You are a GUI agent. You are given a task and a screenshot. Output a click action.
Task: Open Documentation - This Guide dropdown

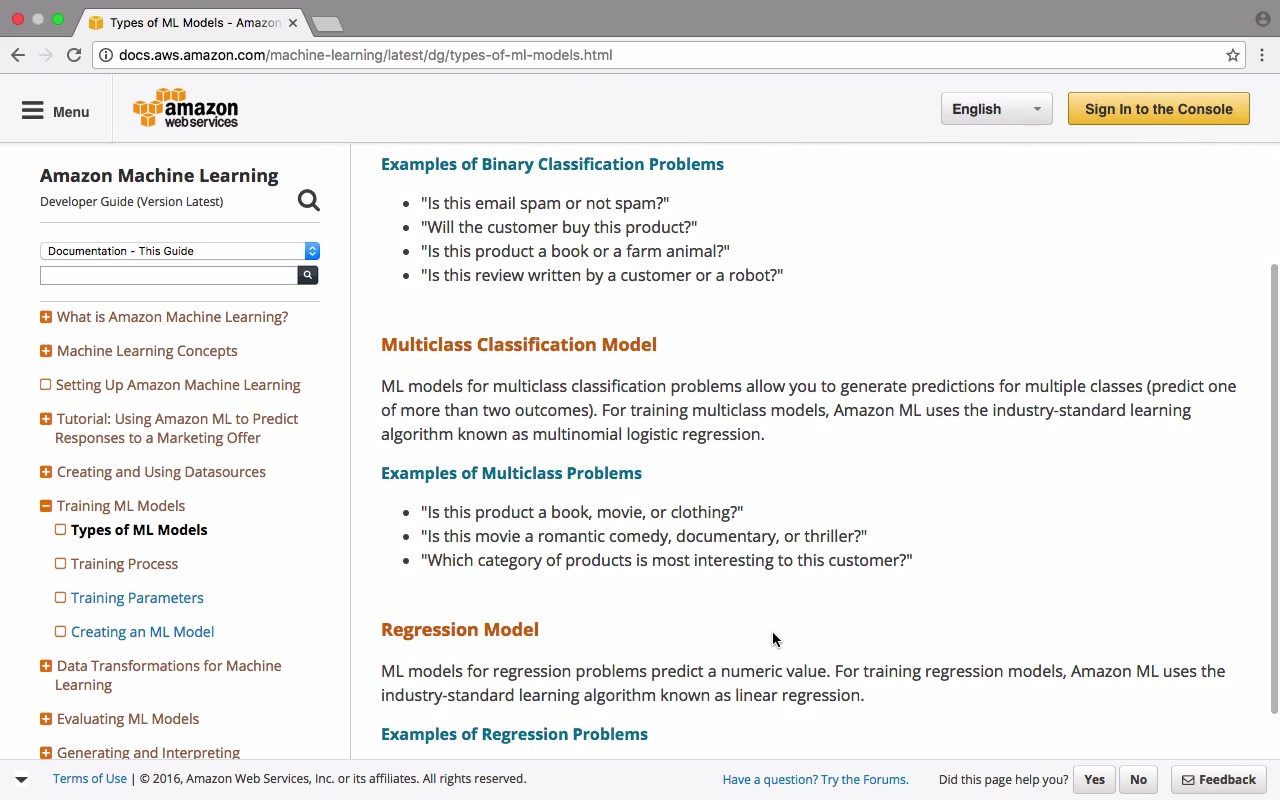180,251
